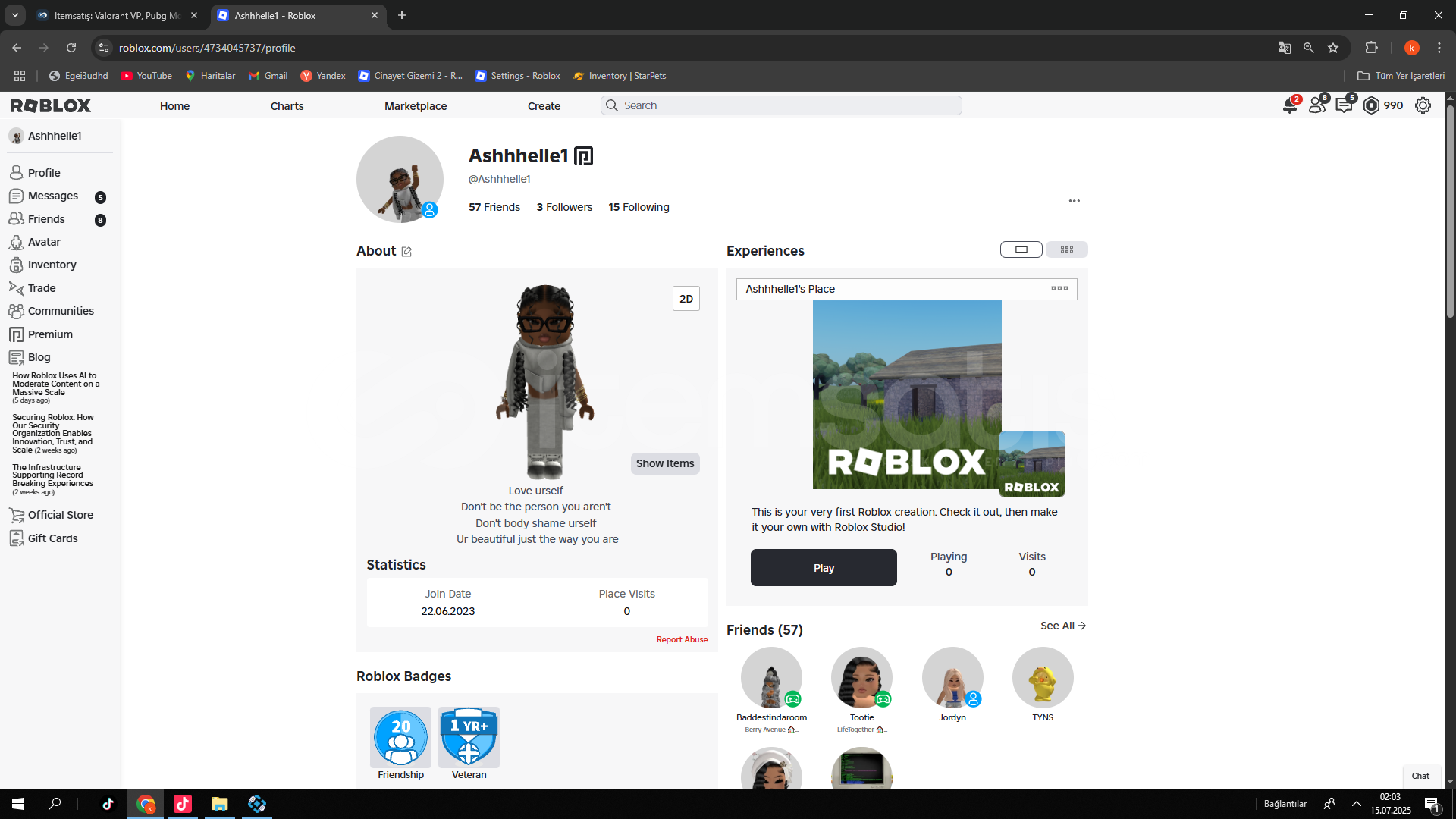Click the Ashhhelle1's Place game thumbnail
The image size is (1456, 819).
point(907,394)
